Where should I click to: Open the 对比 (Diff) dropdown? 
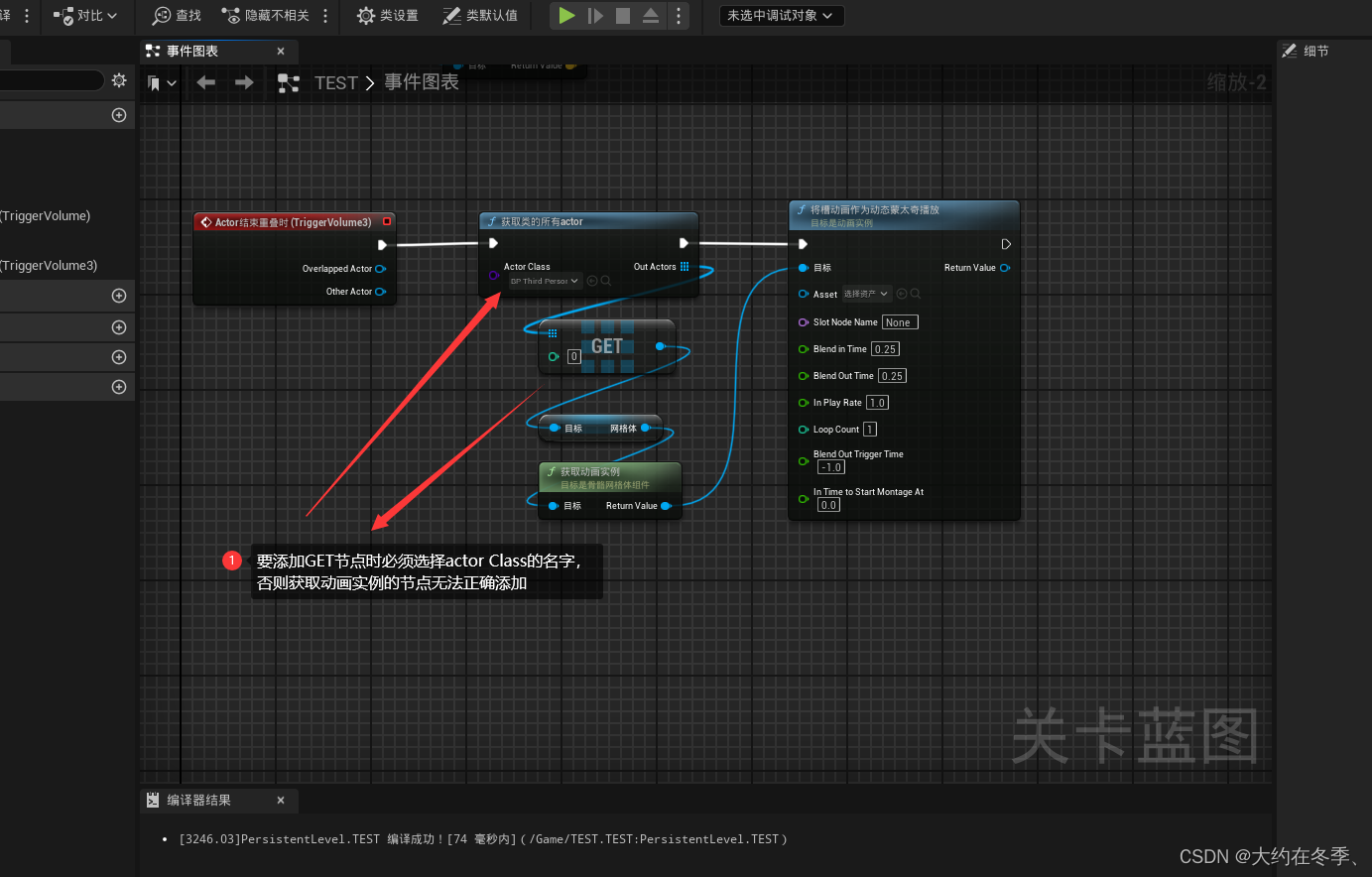pyautogui.click(x=86, y=16)
